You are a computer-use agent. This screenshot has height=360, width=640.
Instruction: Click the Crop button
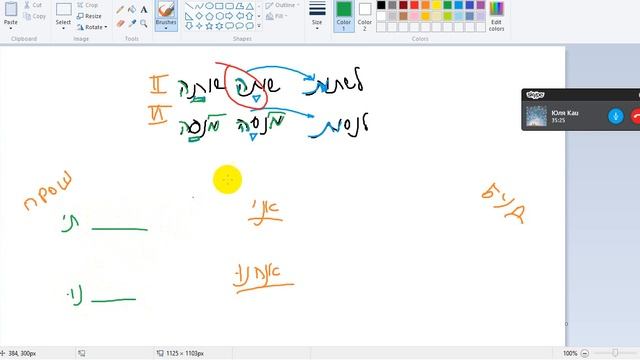87,5
